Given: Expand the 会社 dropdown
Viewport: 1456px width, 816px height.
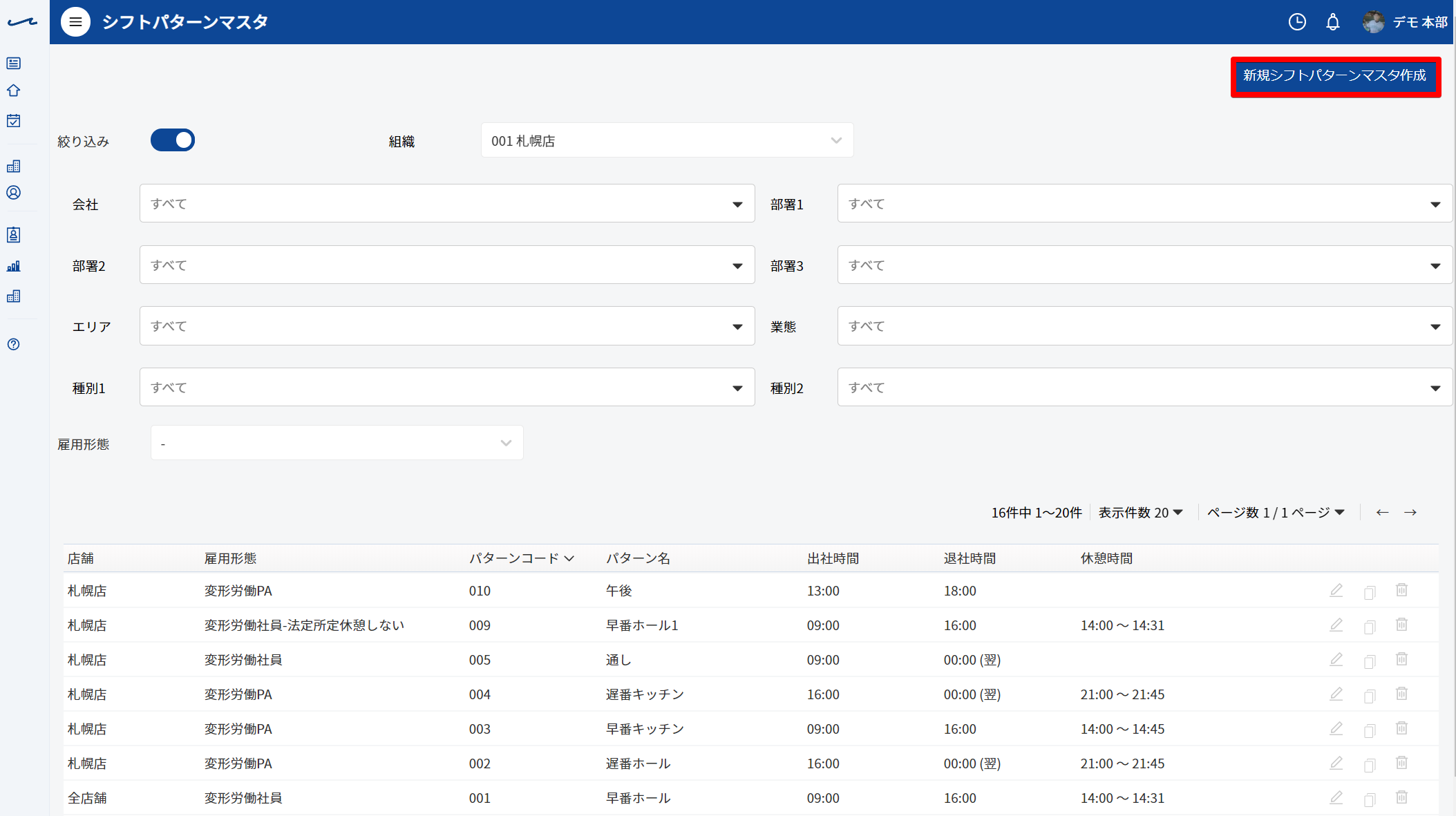Looking at the screenshot, I should [x=447, y=204].
